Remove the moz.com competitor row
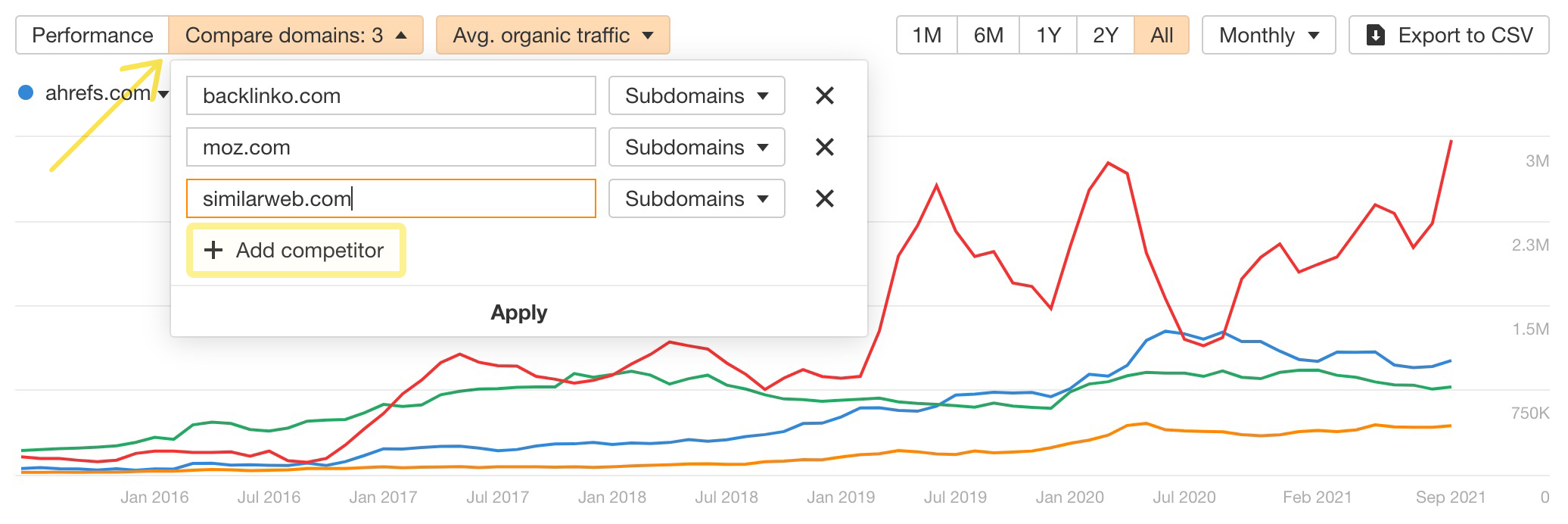The image size is (1568, 524). point(824,147)
